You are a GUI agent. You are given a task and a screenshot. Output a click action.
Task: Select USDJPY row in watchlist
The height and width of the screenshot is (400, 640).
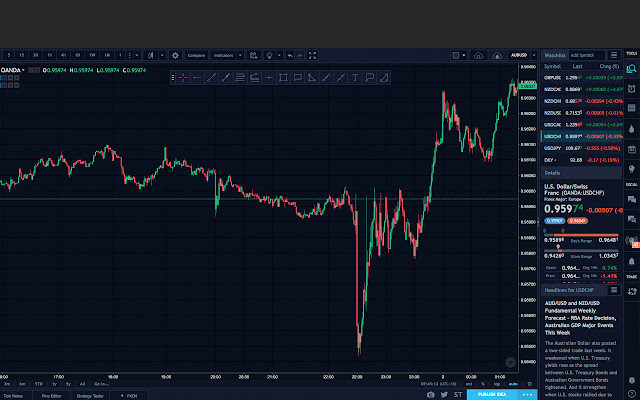tap(582, 148)
